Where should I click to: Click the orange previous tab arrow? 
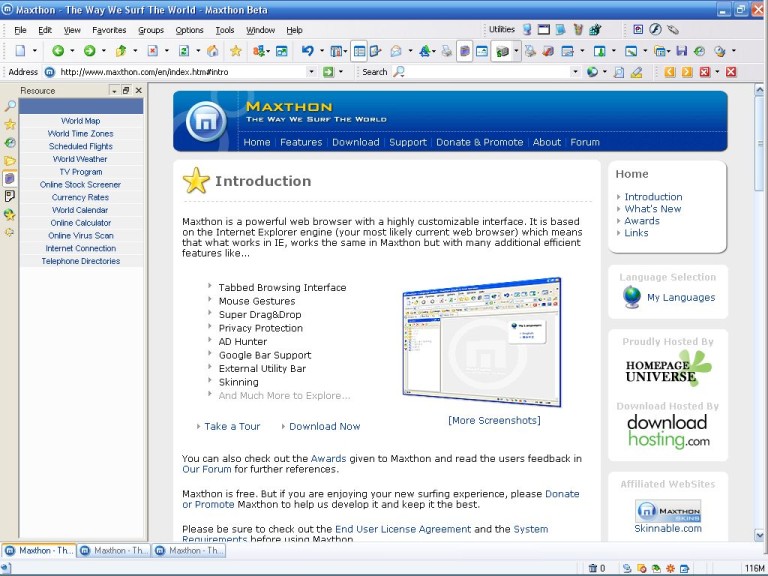coord(670,72)
